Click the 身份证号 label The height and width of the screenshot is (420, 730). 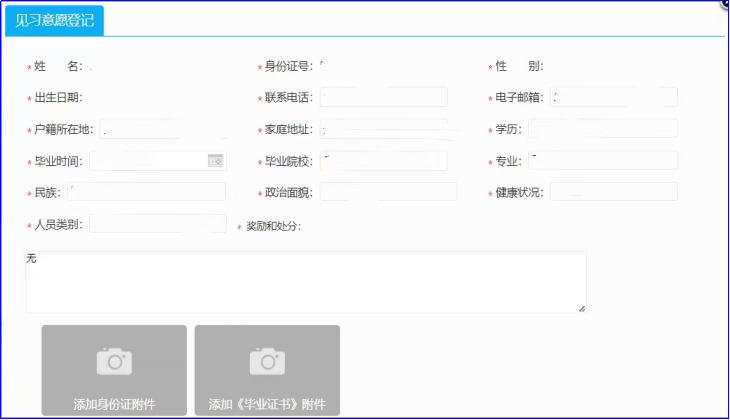click(289, 67)
